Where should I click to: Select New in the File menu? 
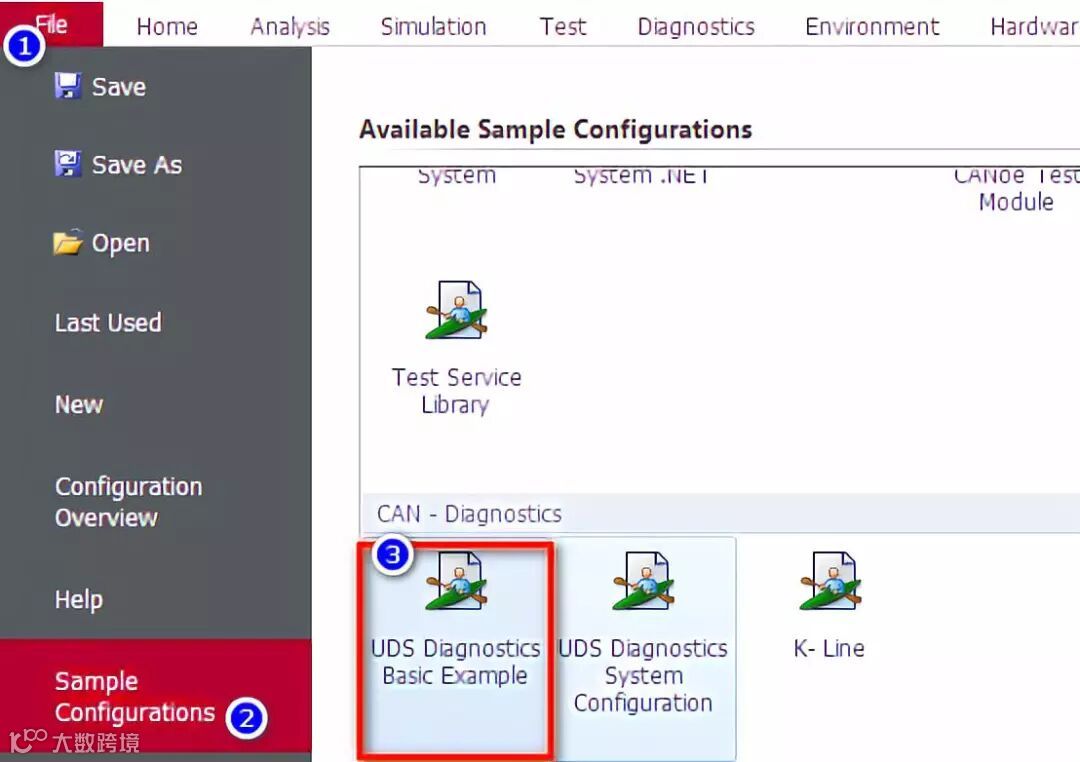point(79,404)
